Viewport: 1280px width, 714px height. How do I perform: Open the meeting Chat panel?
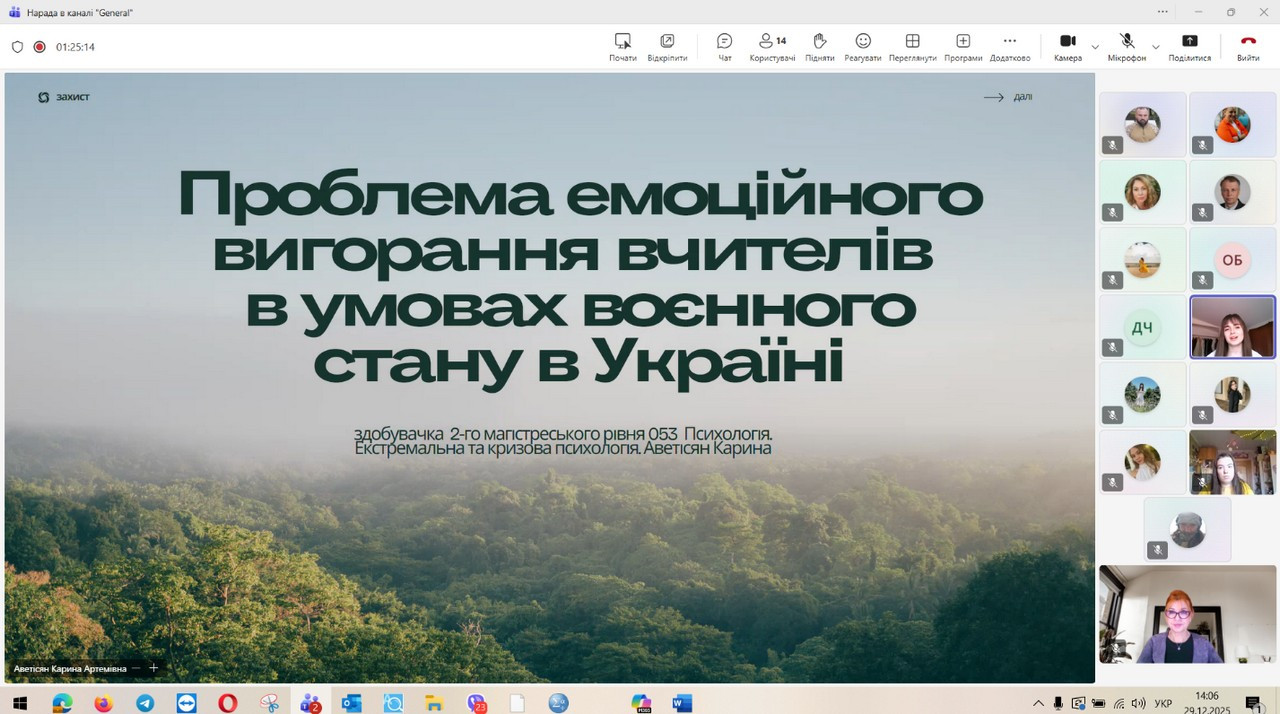724,46
